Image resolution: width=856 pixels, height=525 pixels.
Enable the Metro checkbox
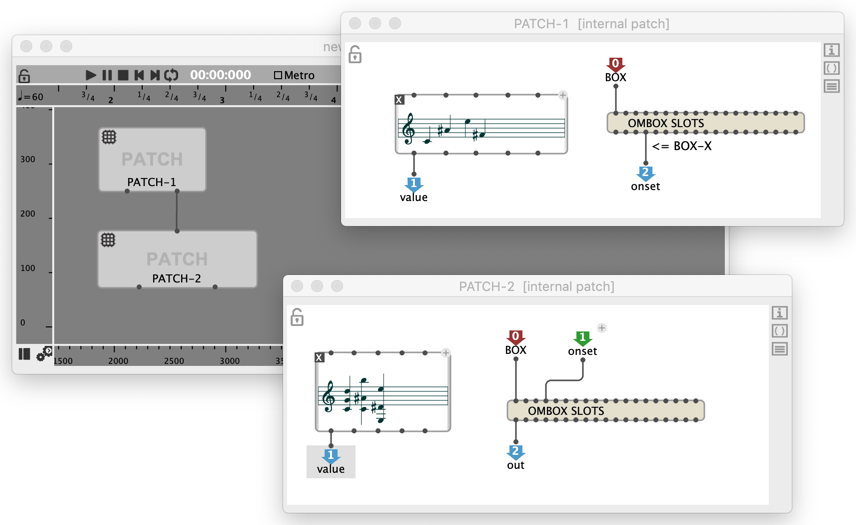(278, 75)
